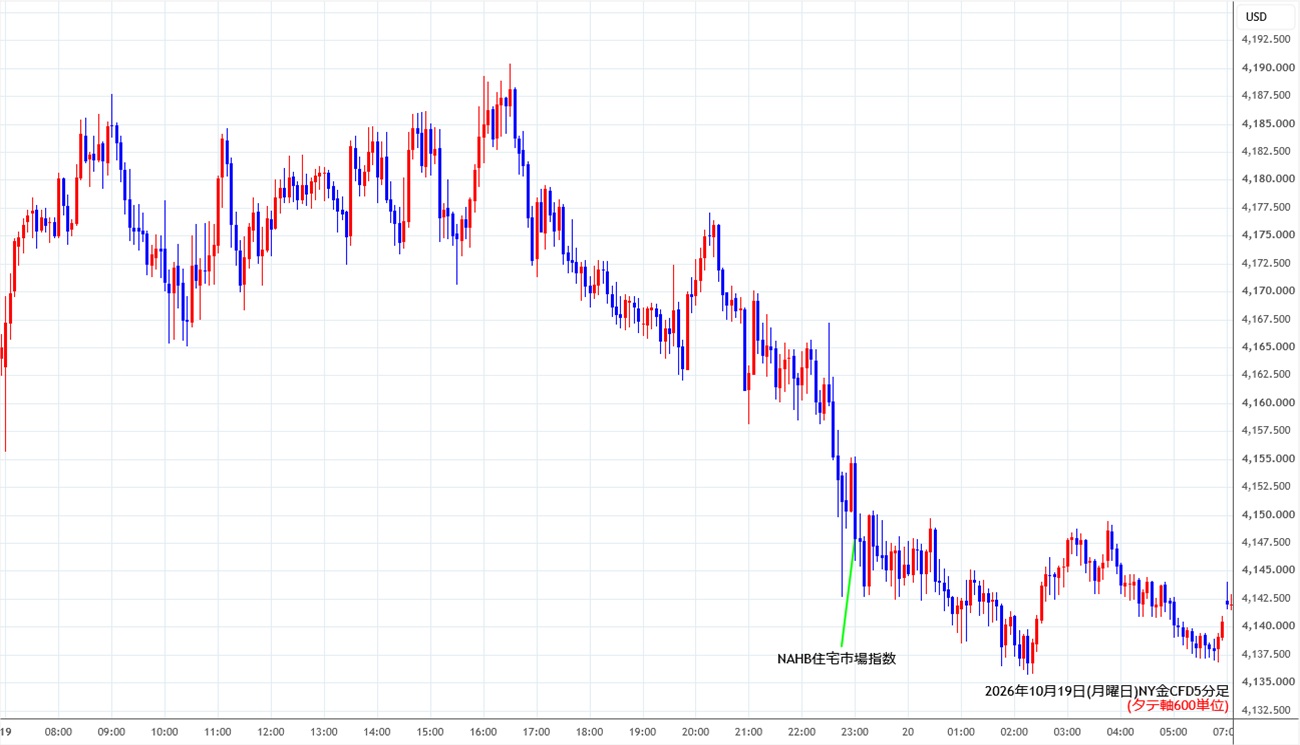Click the 10:00 time axis label
1300x745 pixels.
[x=165, y=732]
